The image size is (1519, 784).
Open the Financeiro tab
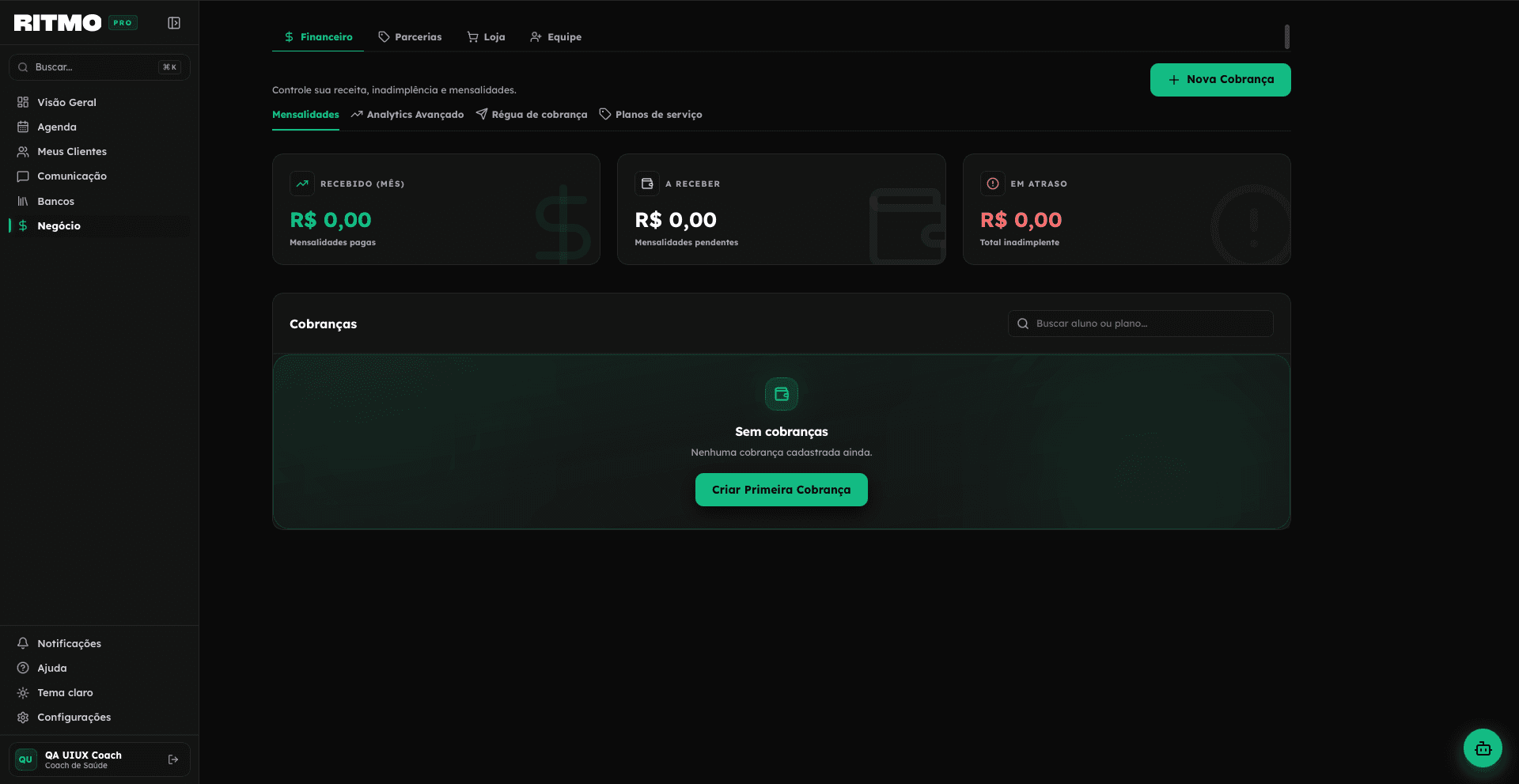coord(318,37)
